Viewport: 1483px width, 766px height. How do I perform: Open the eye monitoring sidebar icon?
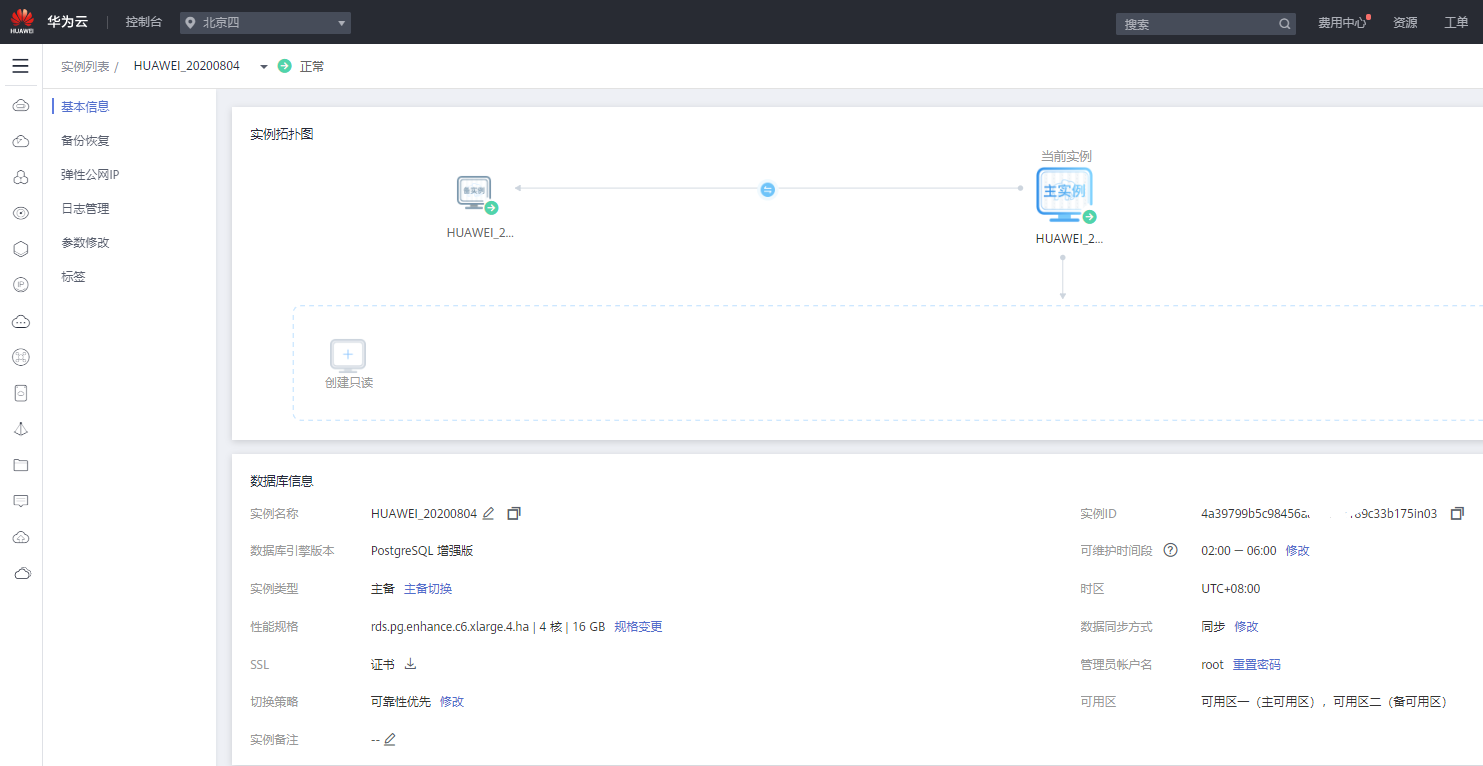tap(20, 213)
